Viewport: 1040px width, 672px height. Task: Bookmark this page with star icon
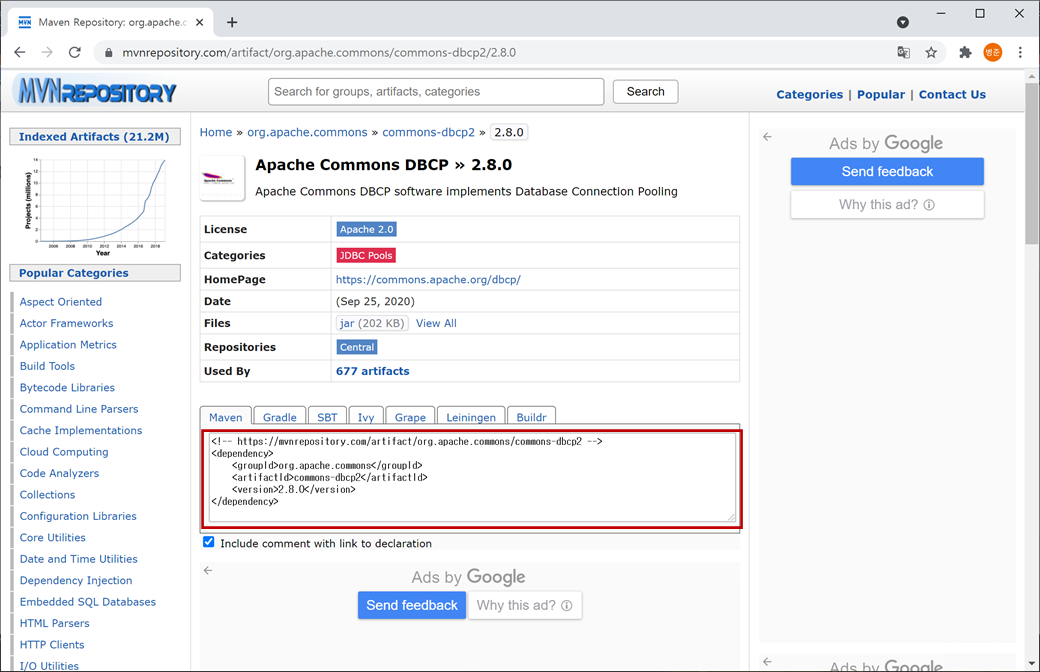(931, 52)
